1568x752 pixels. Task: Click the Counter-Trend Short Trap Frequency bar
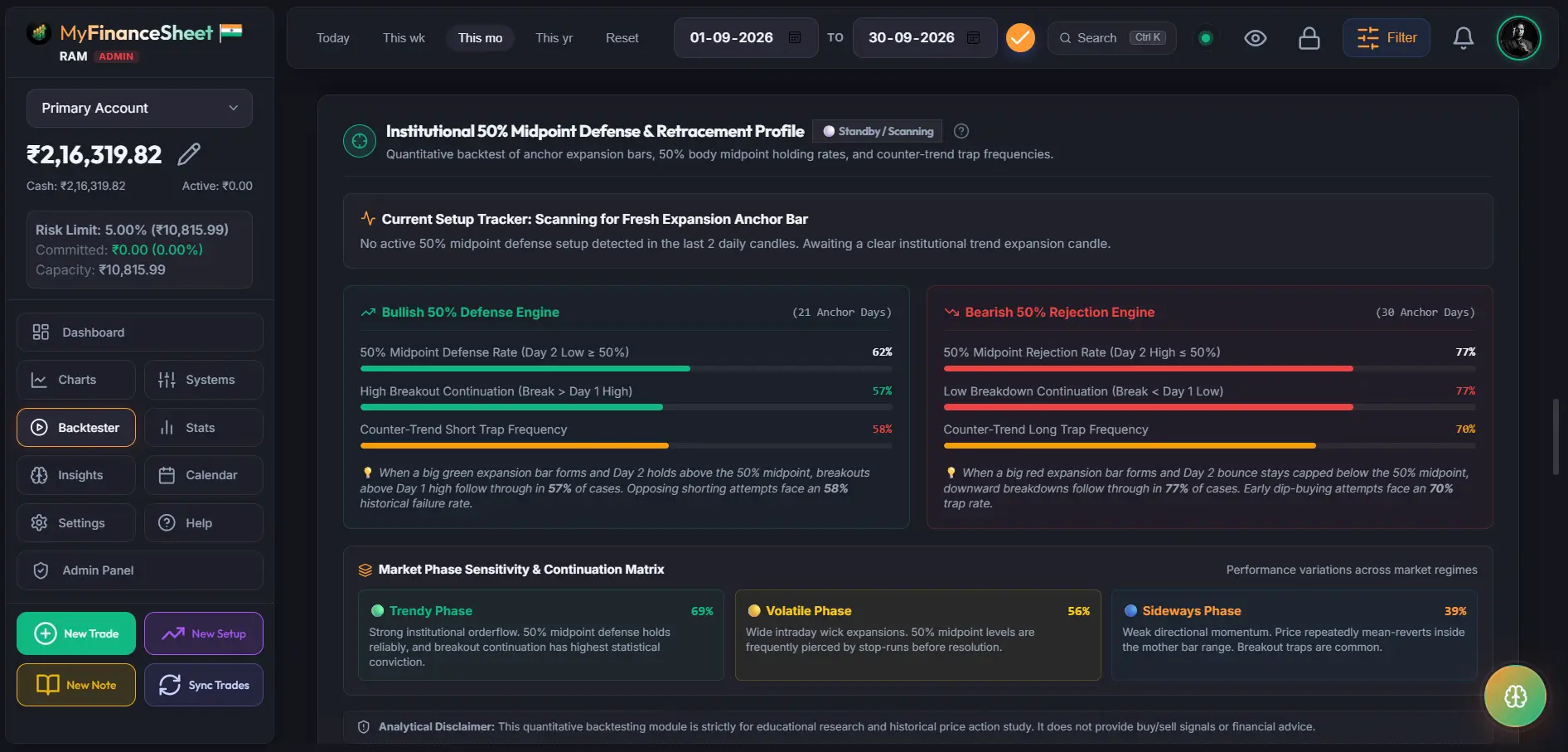point(626,446)
